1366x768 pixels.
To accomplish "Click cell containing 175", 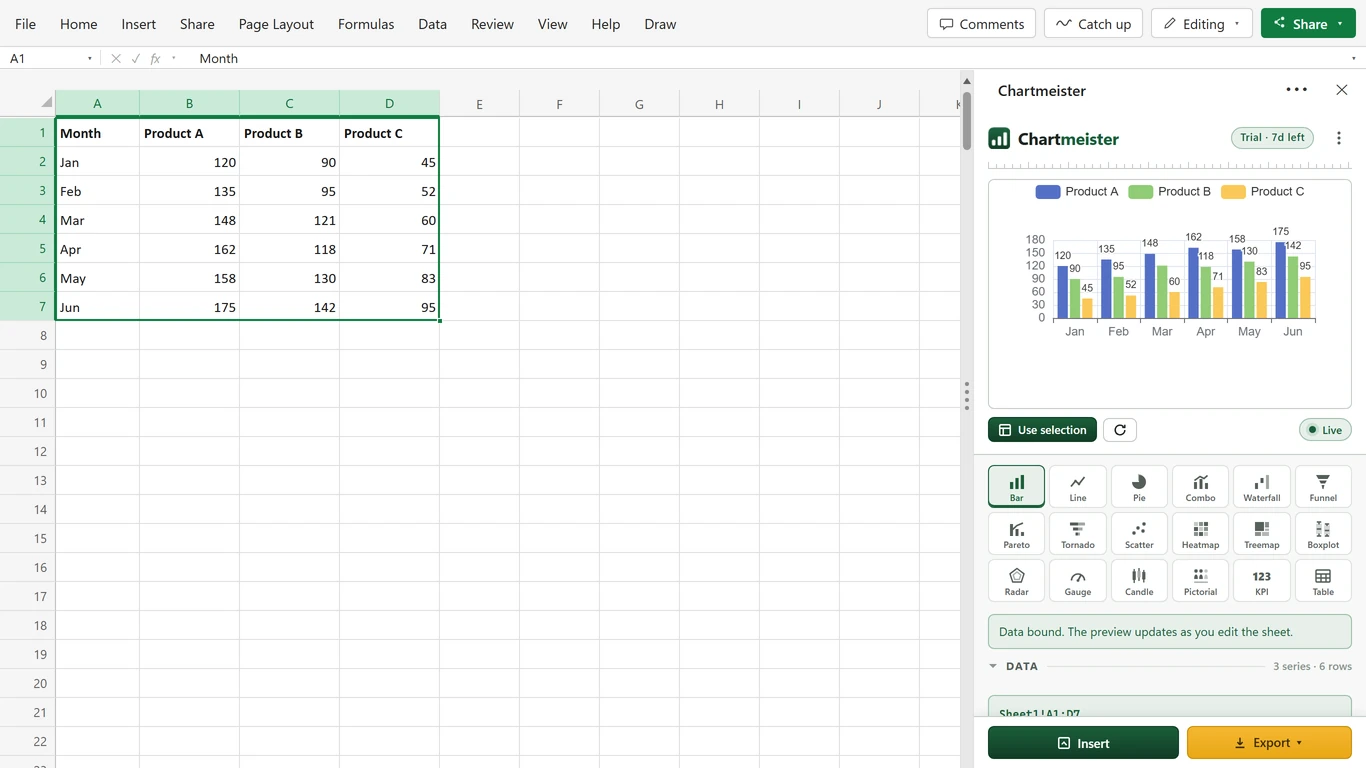I will pos(189,307).
